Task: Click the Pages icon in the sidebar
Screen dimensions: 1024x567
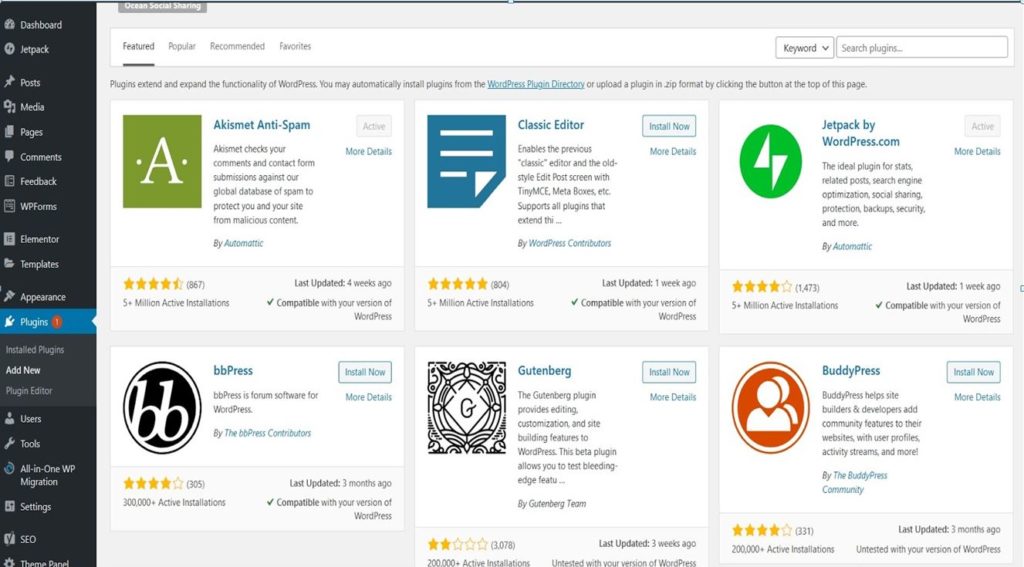Action: [9, 132]
